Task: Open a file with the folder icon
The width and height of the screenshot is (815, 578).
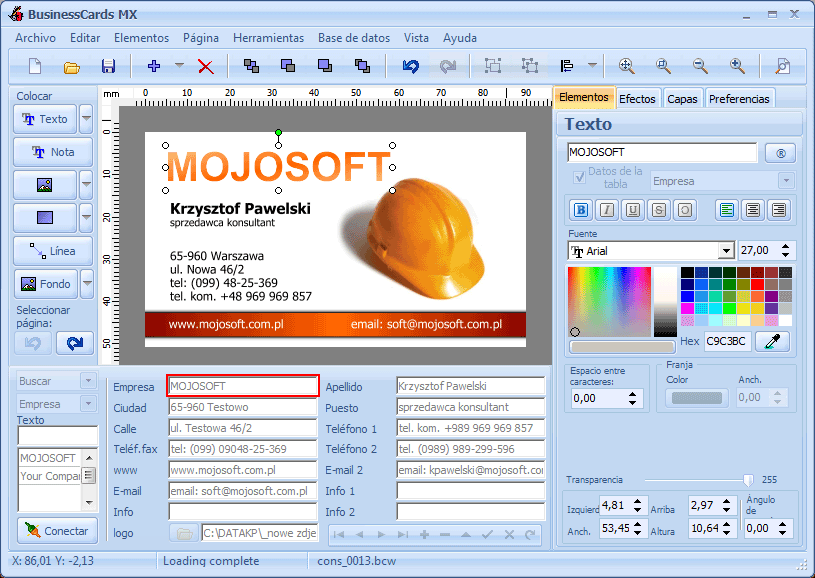Action: (x=71, y=67)
